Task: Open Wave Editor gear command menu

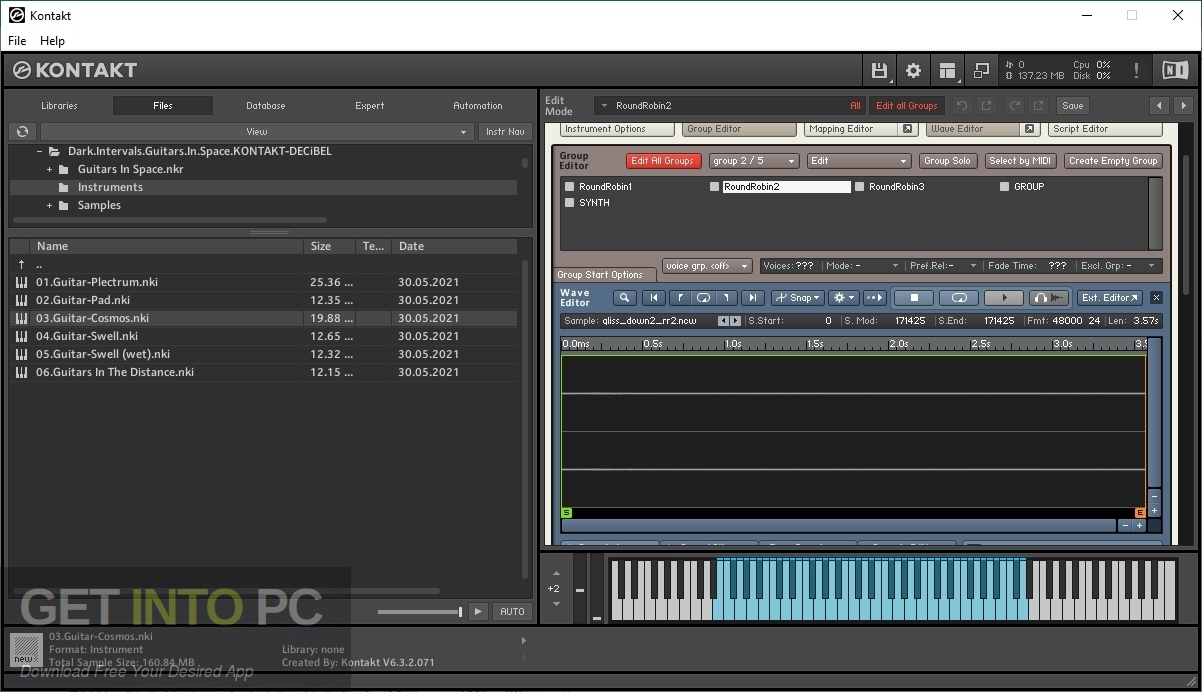Action: tap(845, 297)
